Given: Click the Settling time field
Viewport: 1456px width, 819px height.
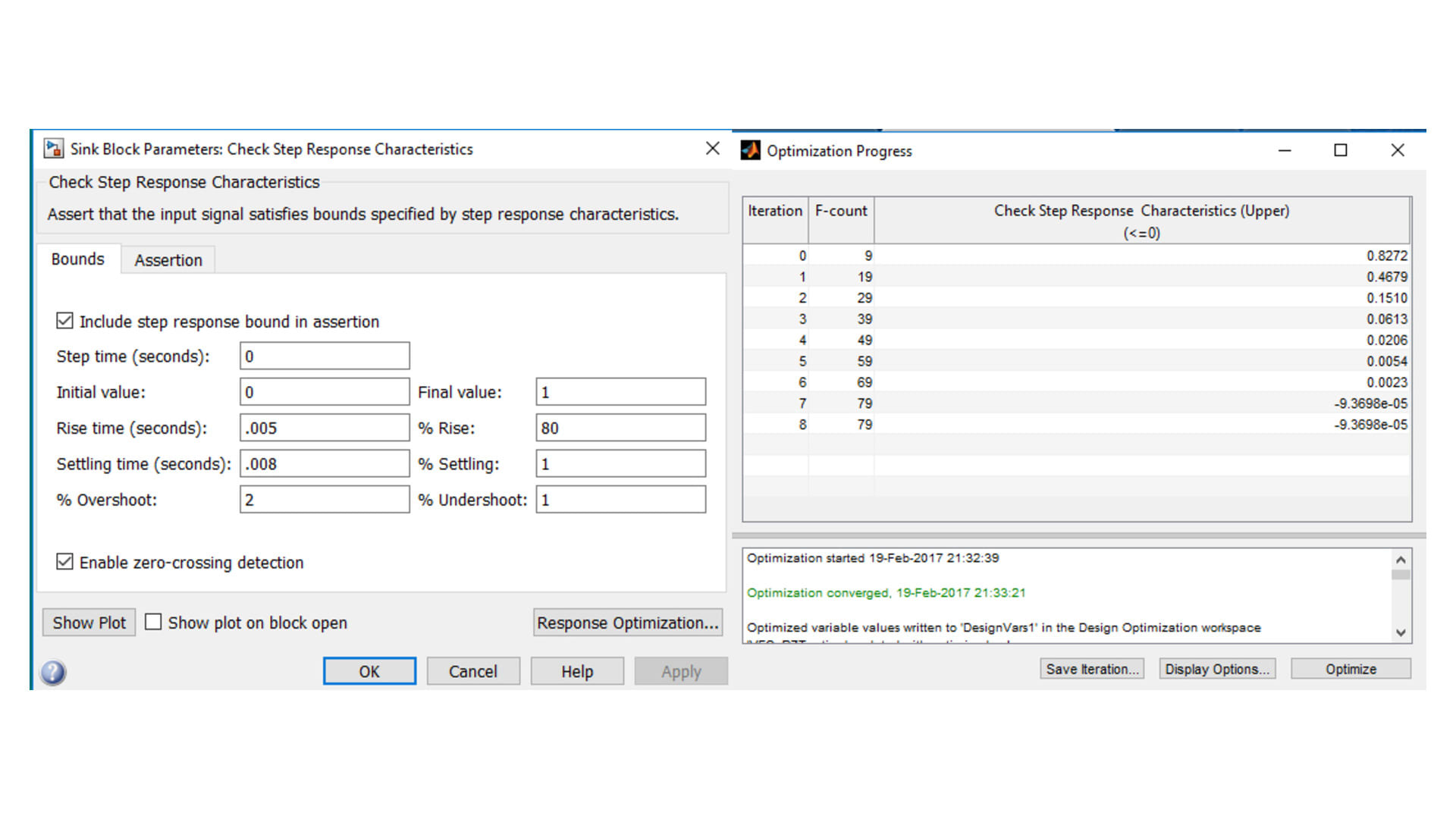Looking at the screenshot, I should [x=325, y=463].
